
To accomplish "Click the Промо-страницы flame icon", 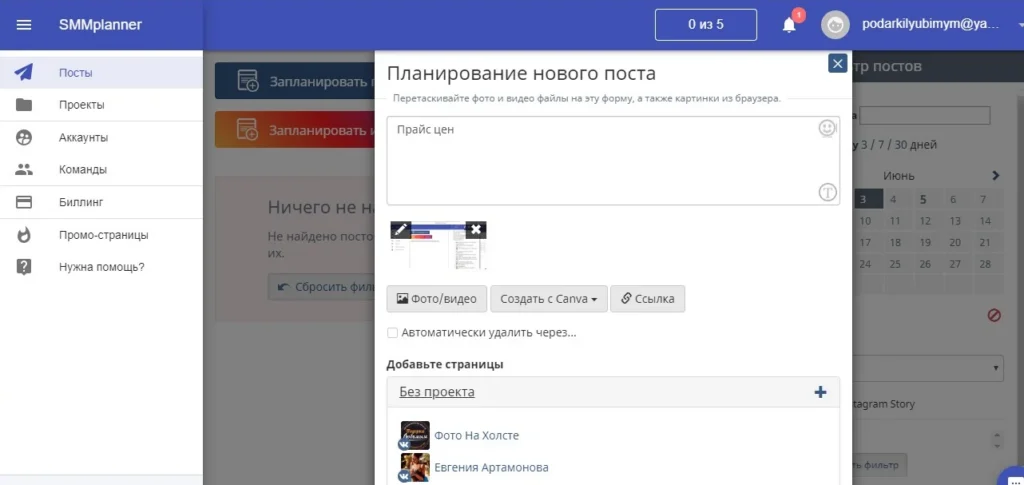I will tap(24, 234).
